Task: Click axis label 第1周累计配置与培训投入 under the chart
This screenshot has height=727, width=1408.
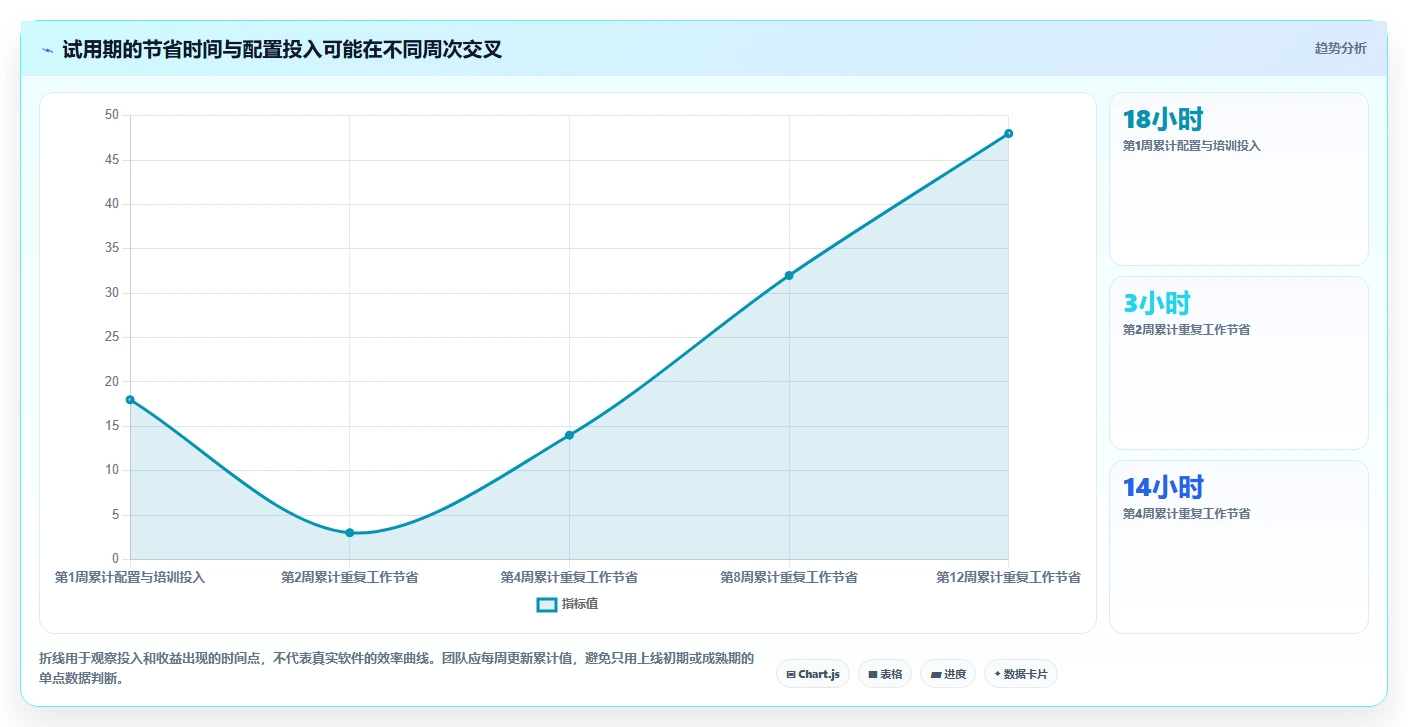Action: tap(130, 577)
